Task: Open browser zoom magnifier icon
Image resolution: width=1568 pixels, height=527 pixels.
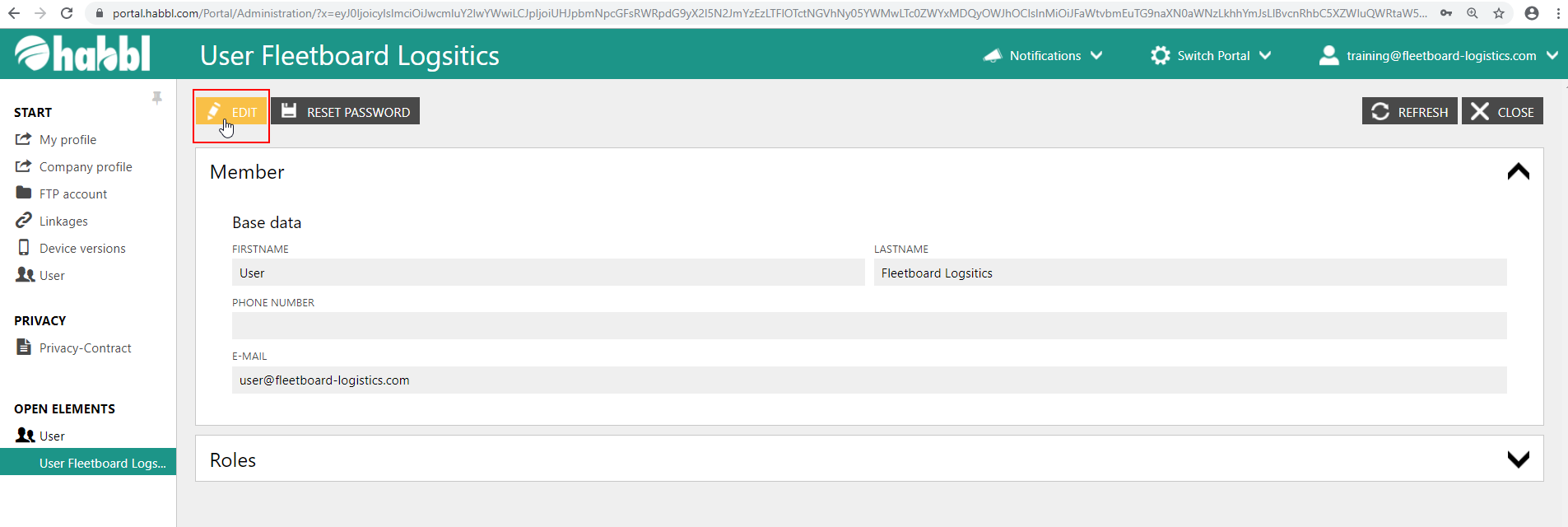Action: pos(1473,13)
